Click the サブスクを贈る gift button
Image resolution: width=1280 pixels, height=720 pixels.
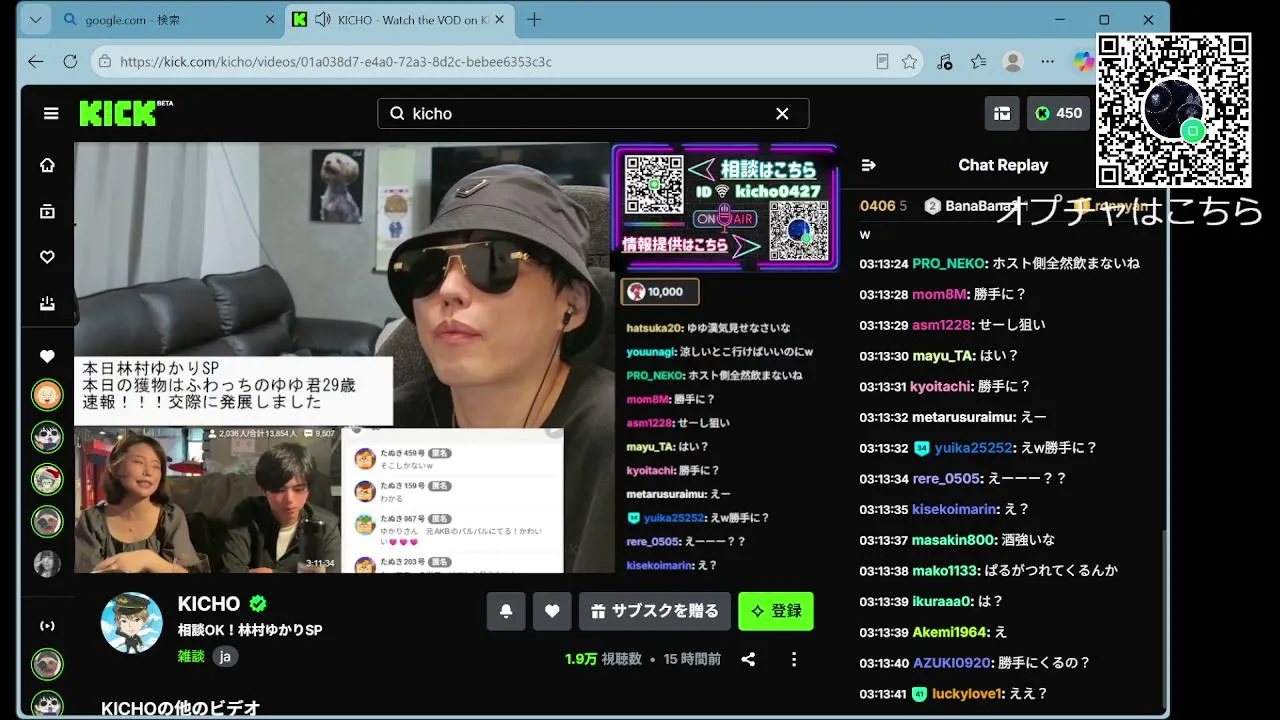point(655,611)
